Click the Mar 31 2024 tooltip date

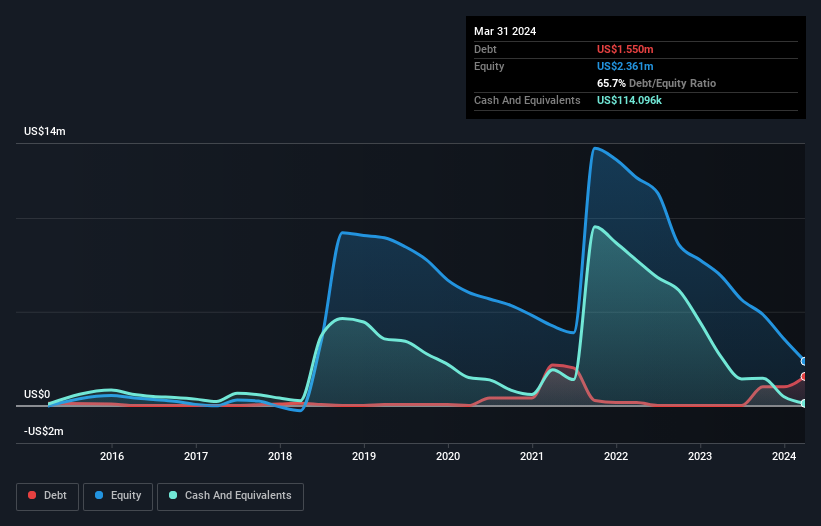505,31
